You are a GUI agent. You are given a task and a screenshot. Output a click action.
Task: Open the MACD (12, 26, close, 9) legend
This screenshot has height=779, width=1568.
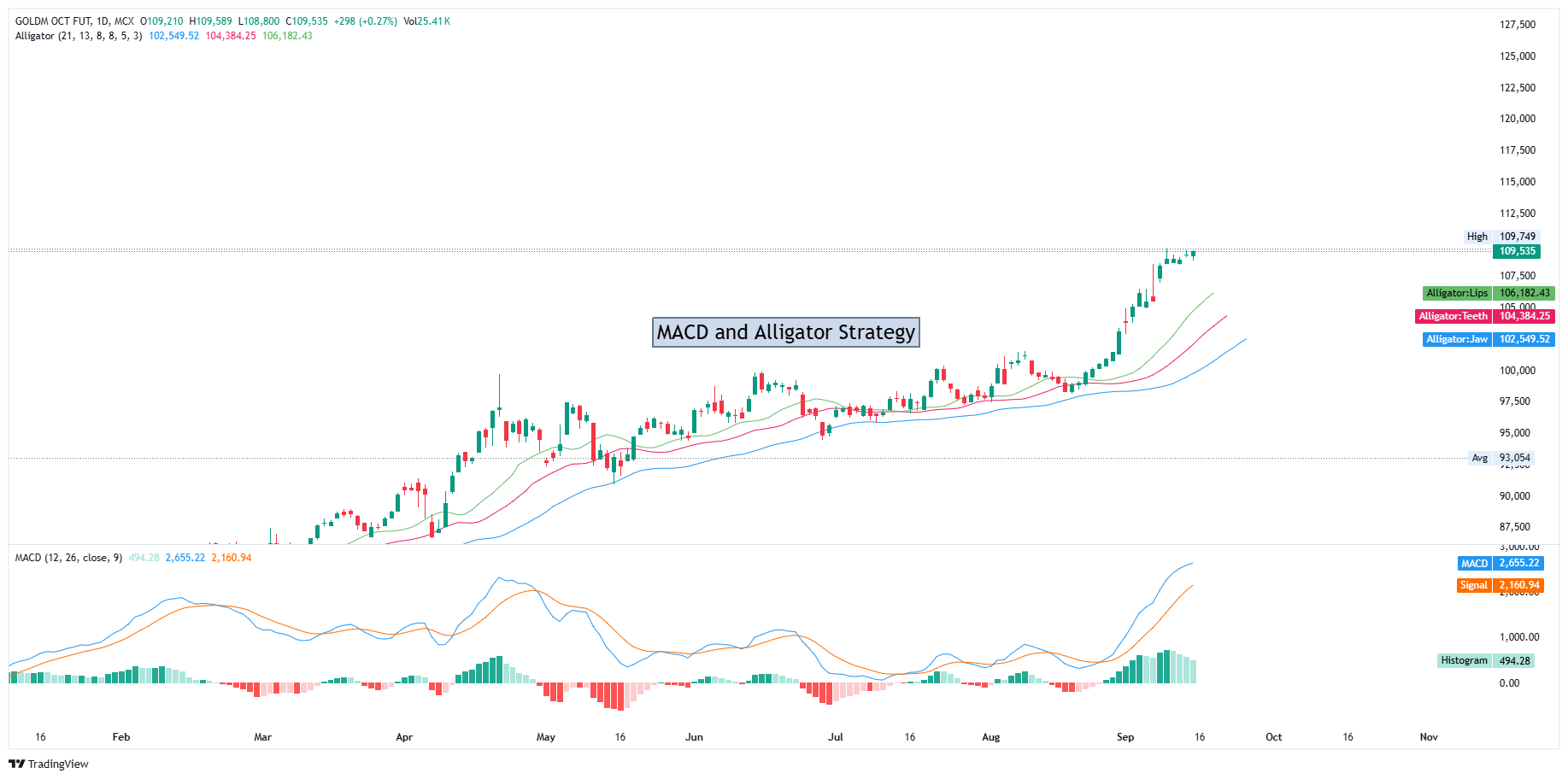(x=68, y=558)
